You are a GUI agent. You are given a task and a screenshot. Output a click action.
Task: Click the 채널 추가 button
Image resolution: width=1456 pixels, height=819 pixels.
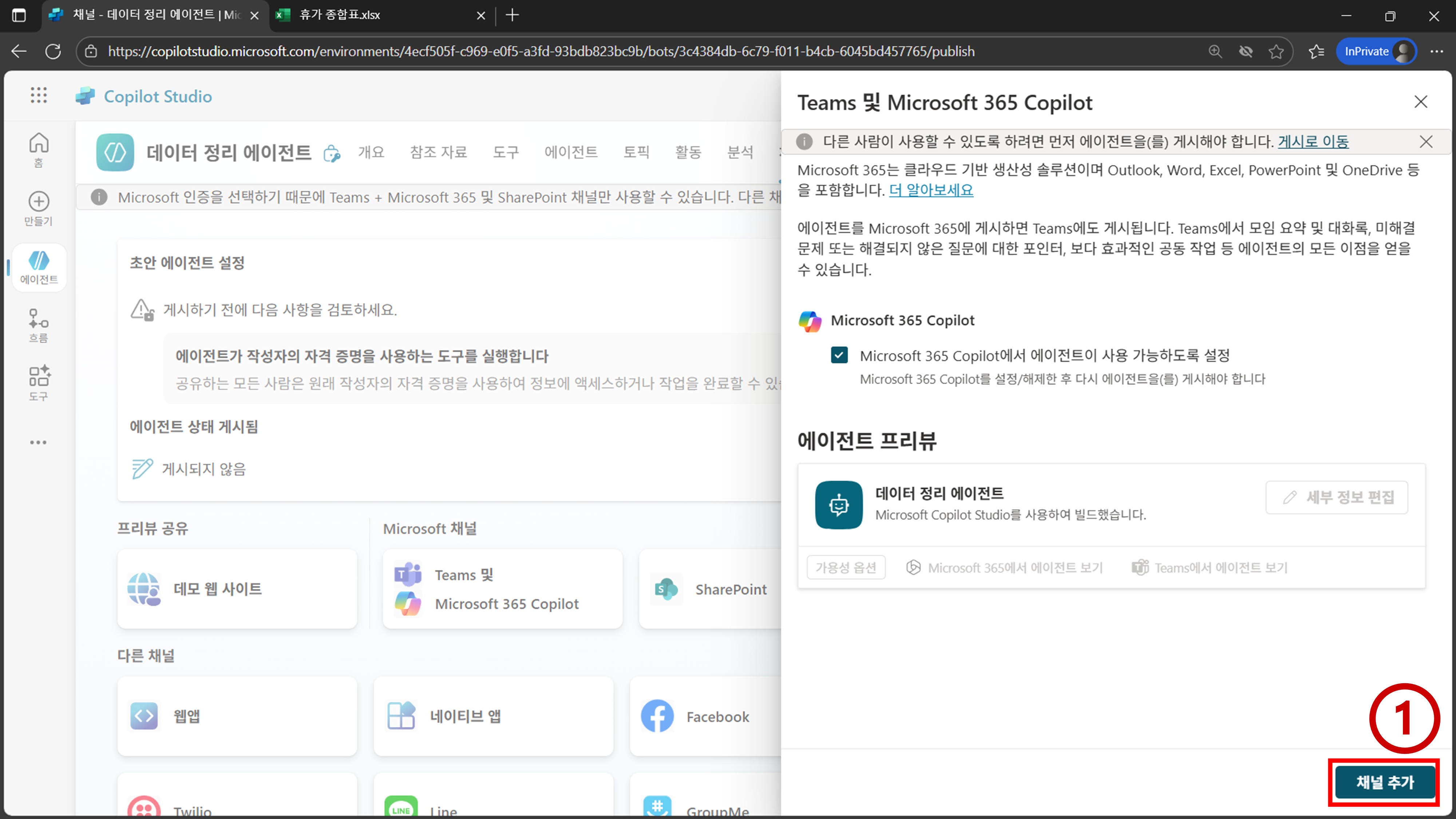tap(1385, 782)
